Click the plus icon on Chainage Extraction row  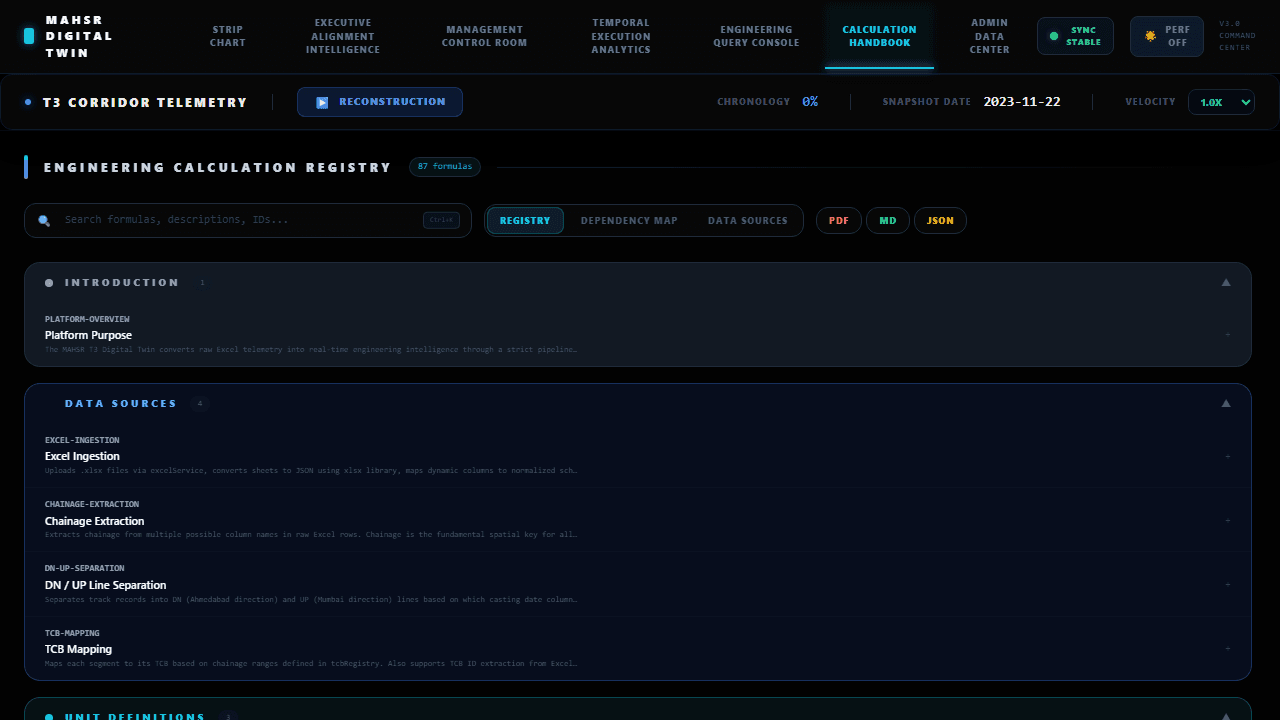coord(1228,520)
